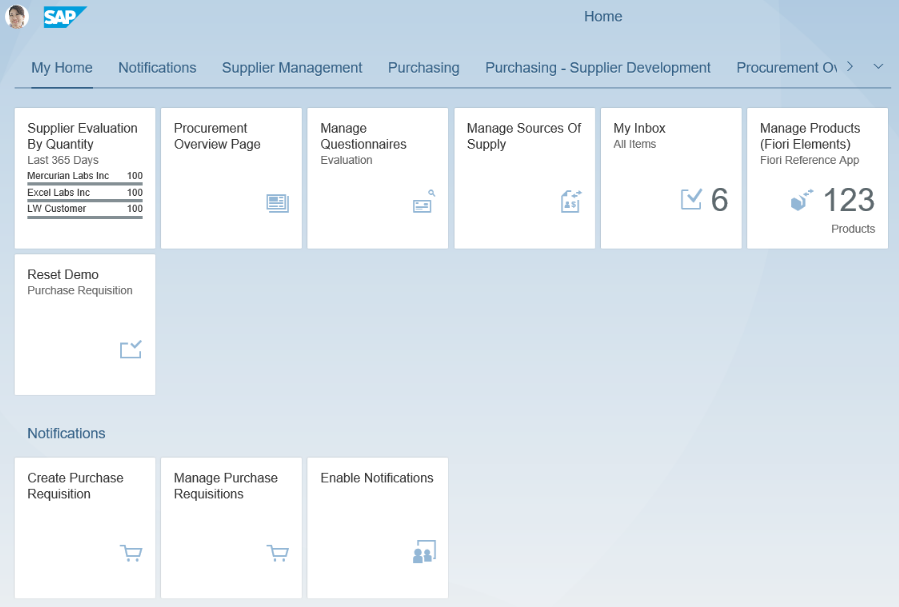Click the Reset Demo tile icon
Viewport: 899px width, 607px height.
(x=131, y=349)
